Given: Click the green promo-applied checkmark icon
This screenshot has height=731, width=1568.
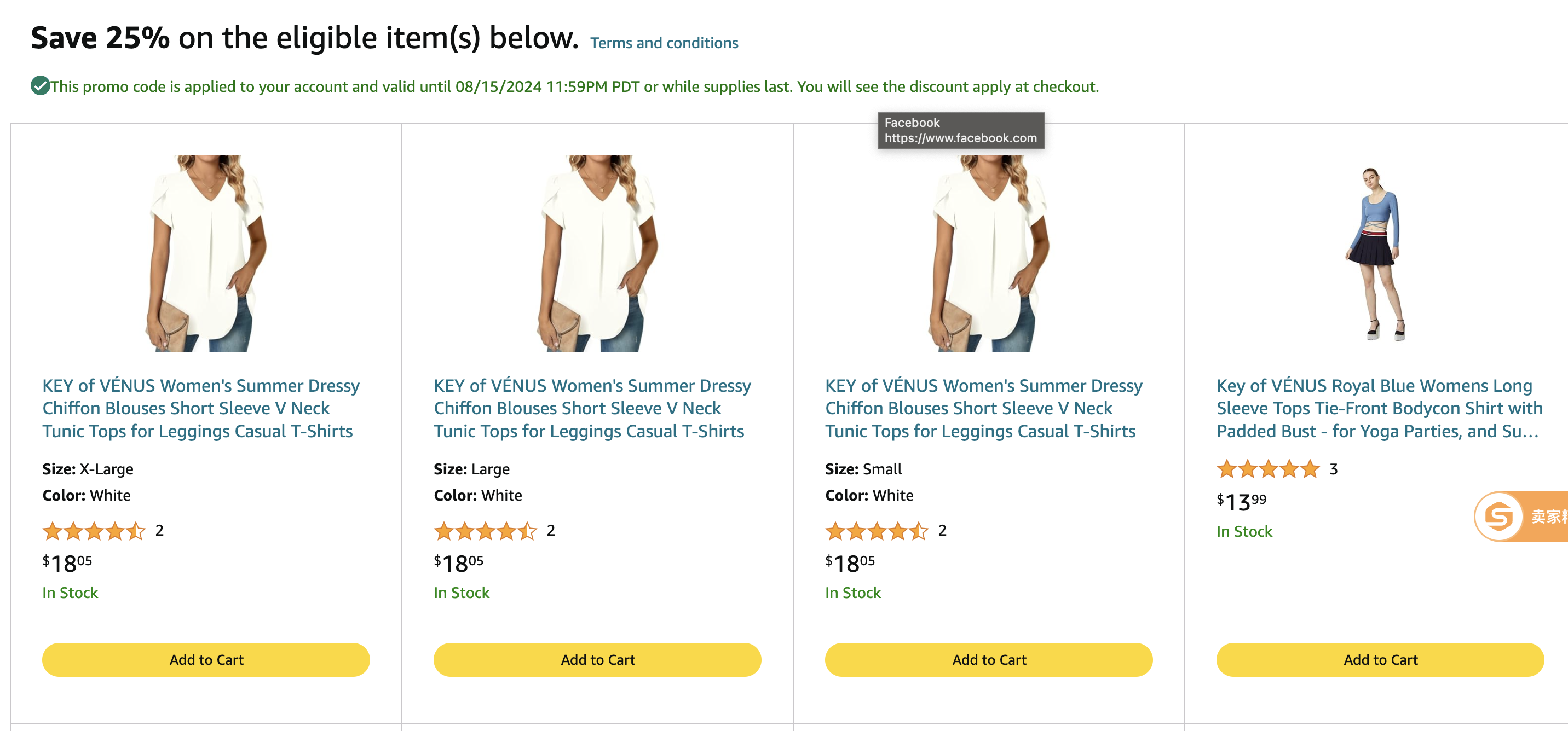Looking at the screenshot, I should pyautogui.click(x=40, y=85).
